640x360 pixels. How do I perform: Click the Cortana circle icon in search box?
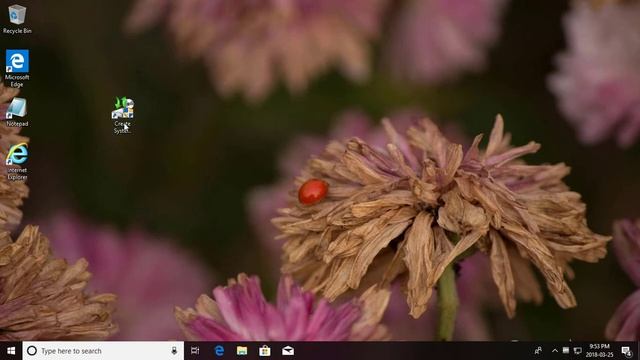(x=31, y=351)
